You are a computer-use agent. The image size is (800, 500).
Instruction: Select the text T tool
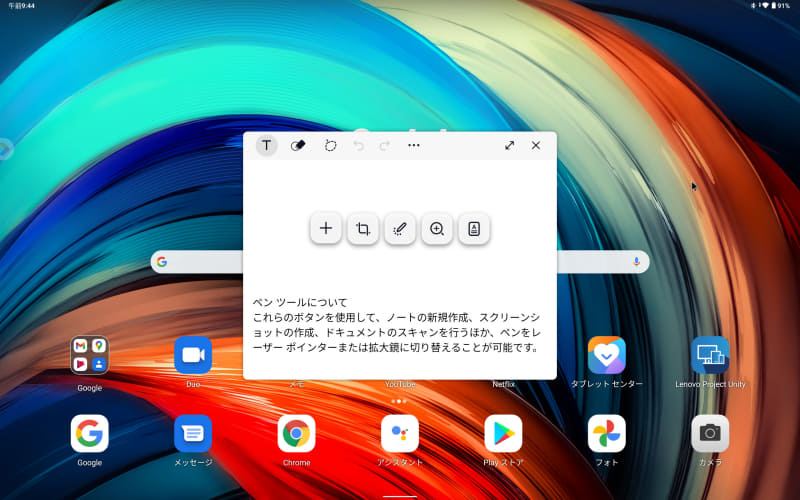coord(266,145)
